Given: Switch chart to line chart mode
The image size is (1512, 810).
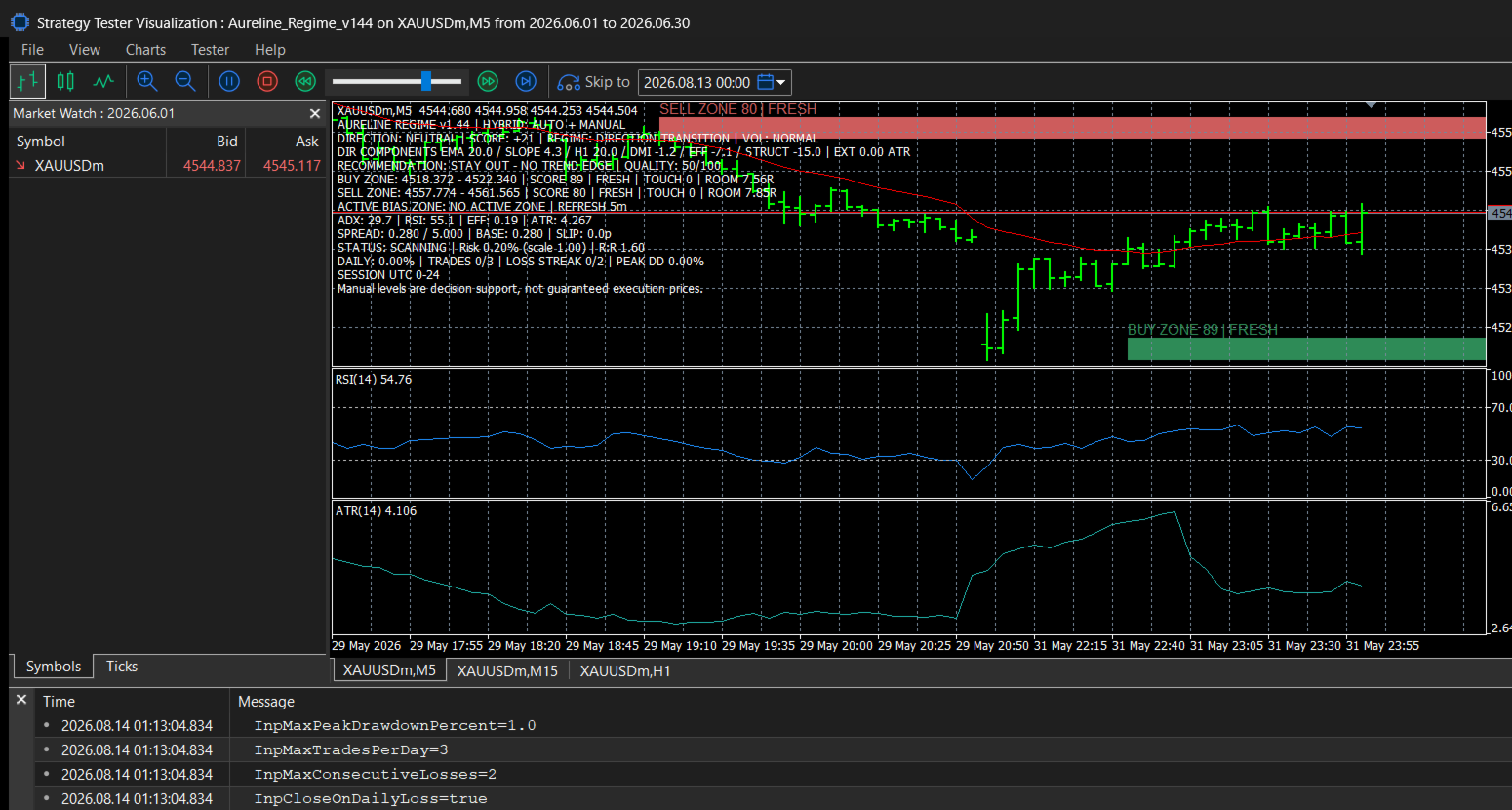Looking at the screenshot, I should point(103,81).
